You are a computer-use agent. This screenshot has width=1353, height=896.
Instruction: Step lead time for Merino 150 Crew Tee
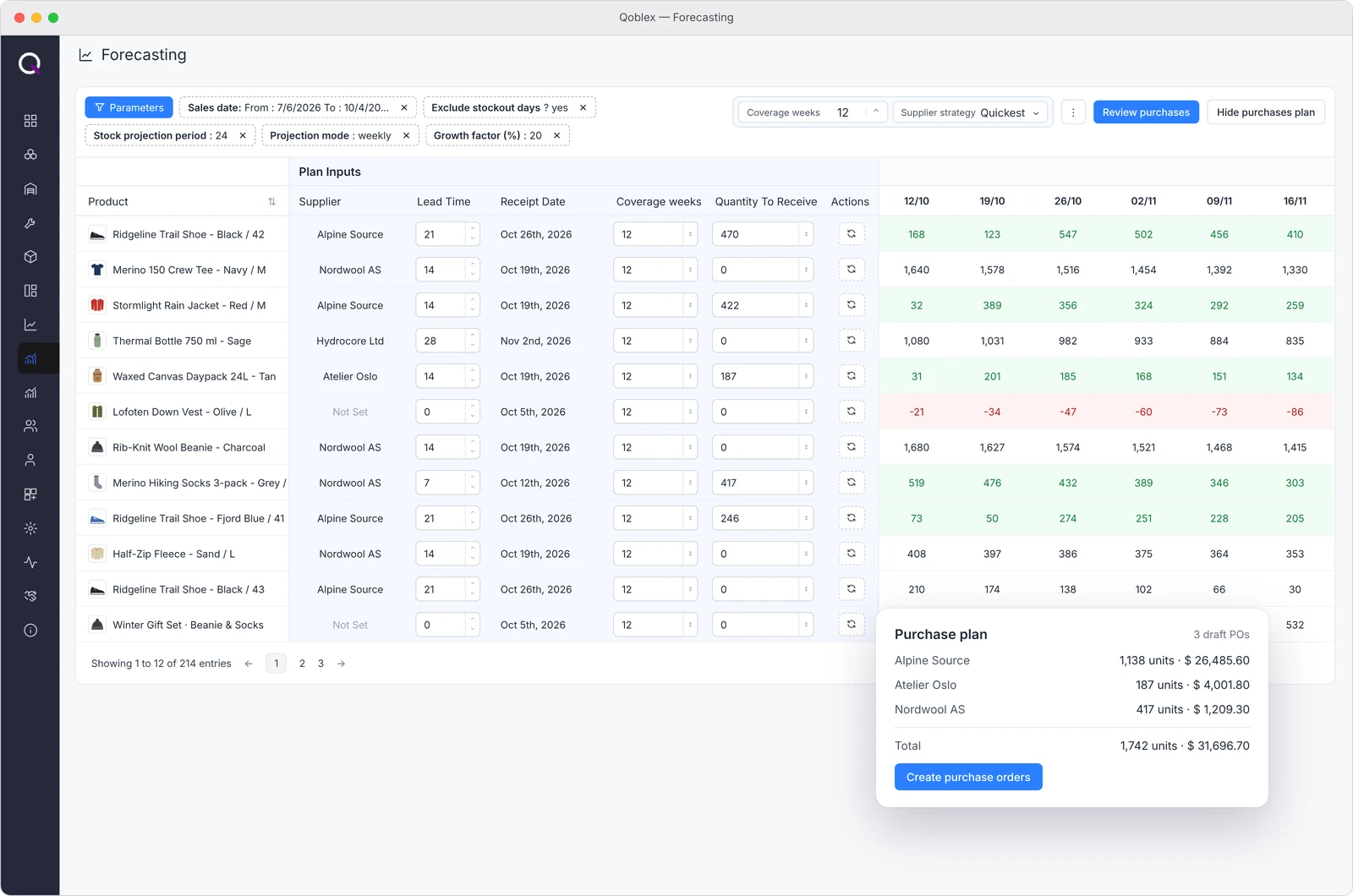(473, 270)
